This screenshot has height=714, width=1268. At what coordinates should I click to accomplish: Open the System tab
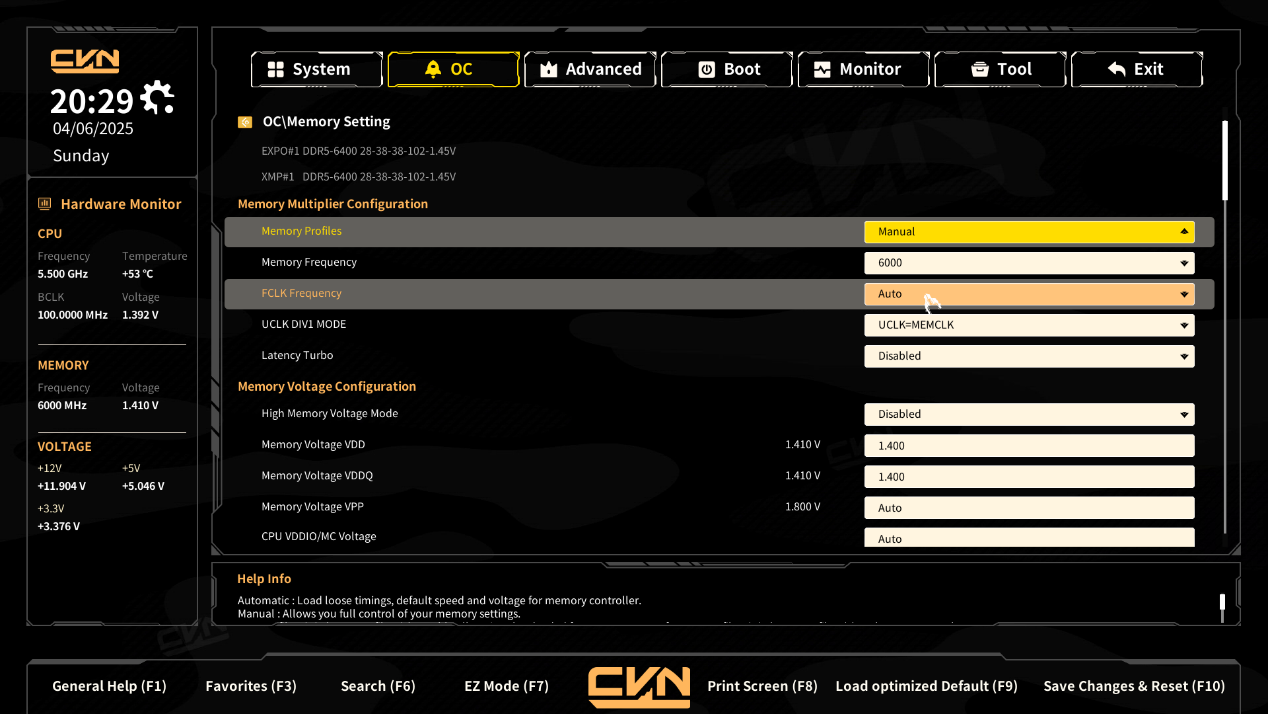(316, 69)
